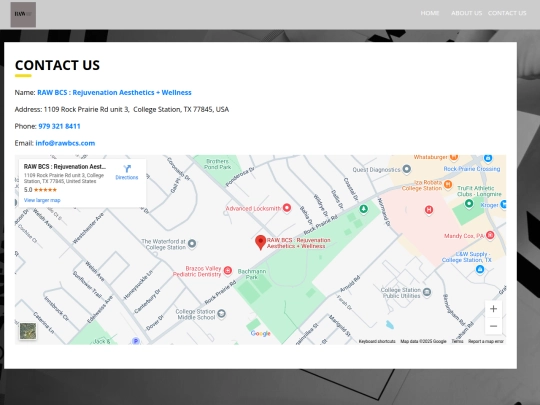Click View larger map link
The image size is (540, 405).
coord(42,200)
